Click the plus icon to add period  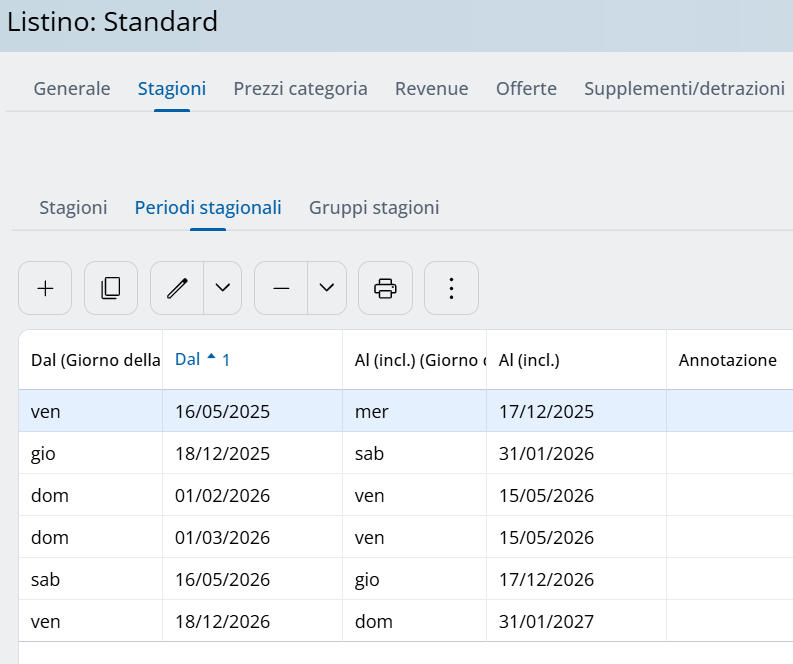[45, 288]
